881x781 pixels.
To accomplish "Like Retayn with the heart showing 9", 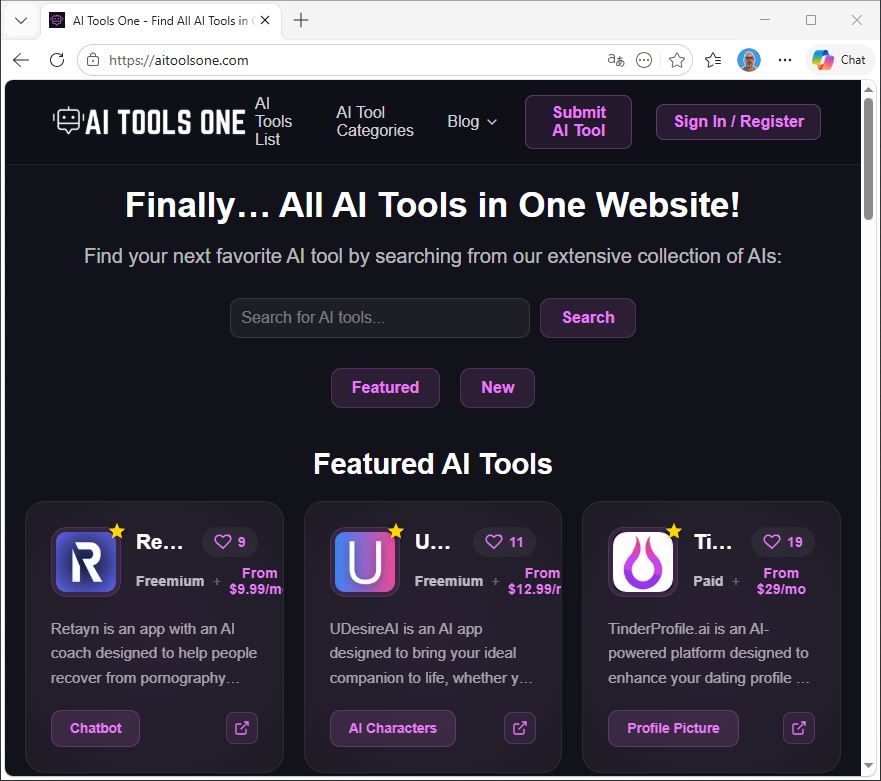I will click(x=230, y=542).
